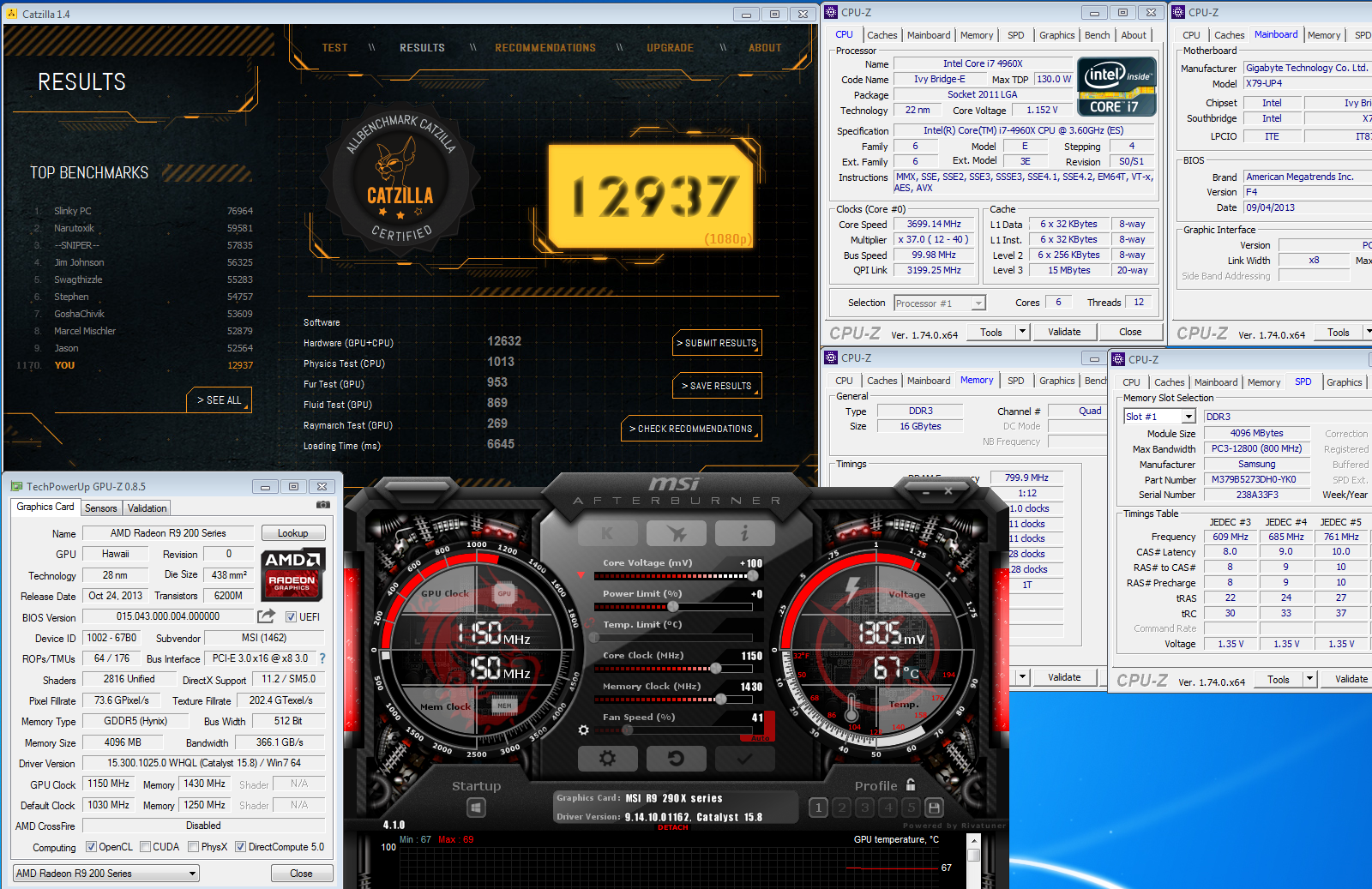Open the Processor #1 selection dropdown
Image resolution: width=1372 pixels, height=889 pixels.
point(940,303)
